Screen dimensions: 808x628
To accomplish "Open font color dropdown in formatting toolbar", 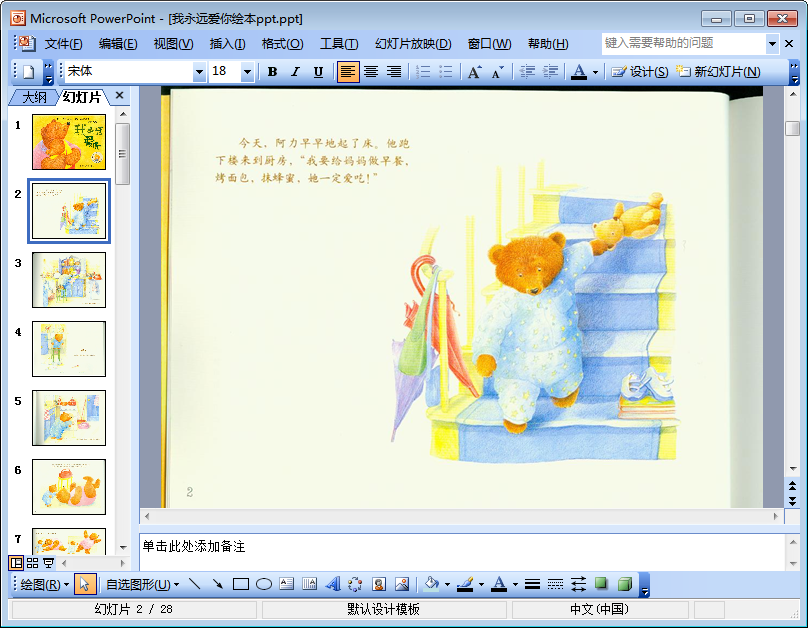I will point(595,72).
